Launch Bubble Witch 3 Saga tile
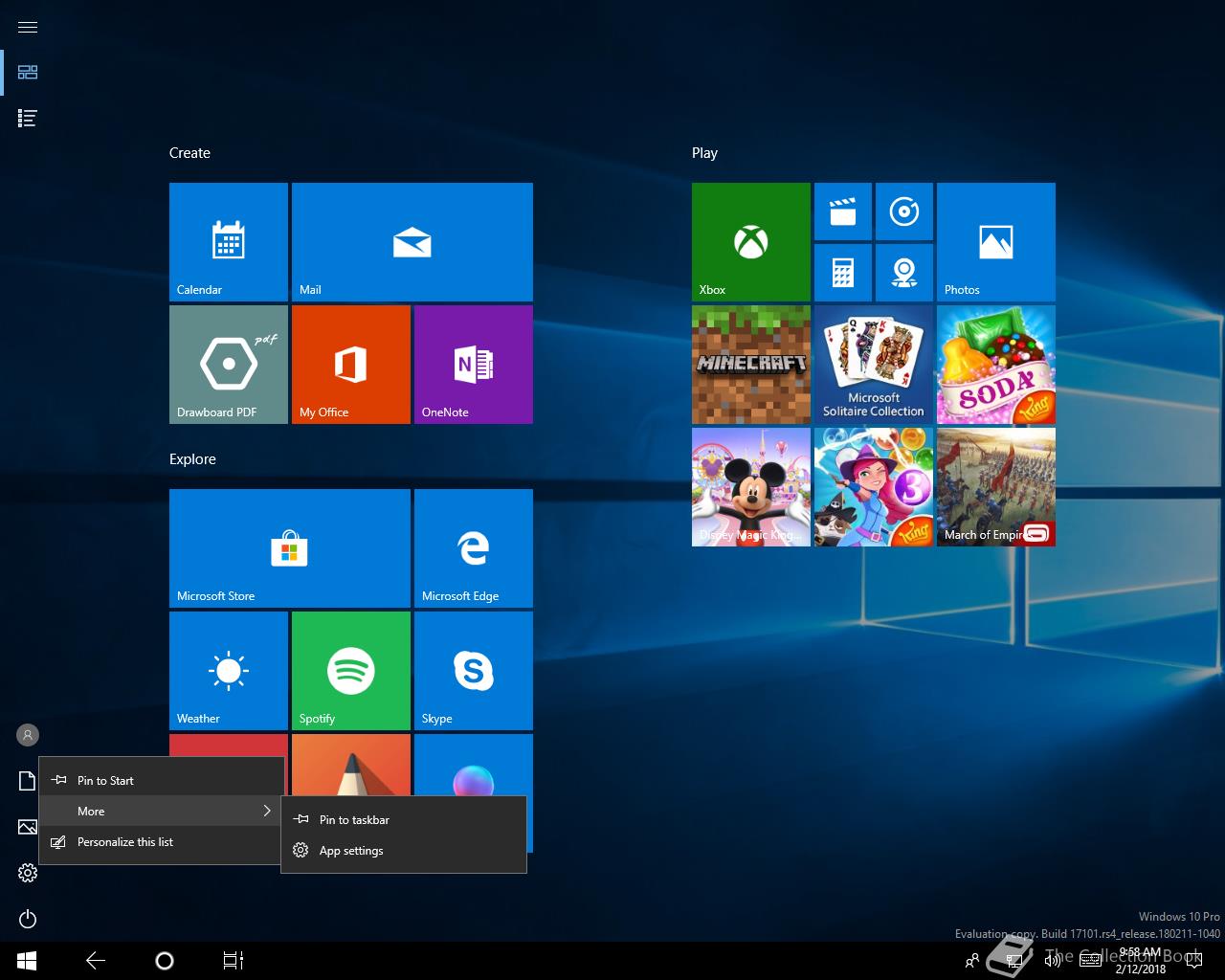Screen dimensions: 1225x980 point(874,487)
